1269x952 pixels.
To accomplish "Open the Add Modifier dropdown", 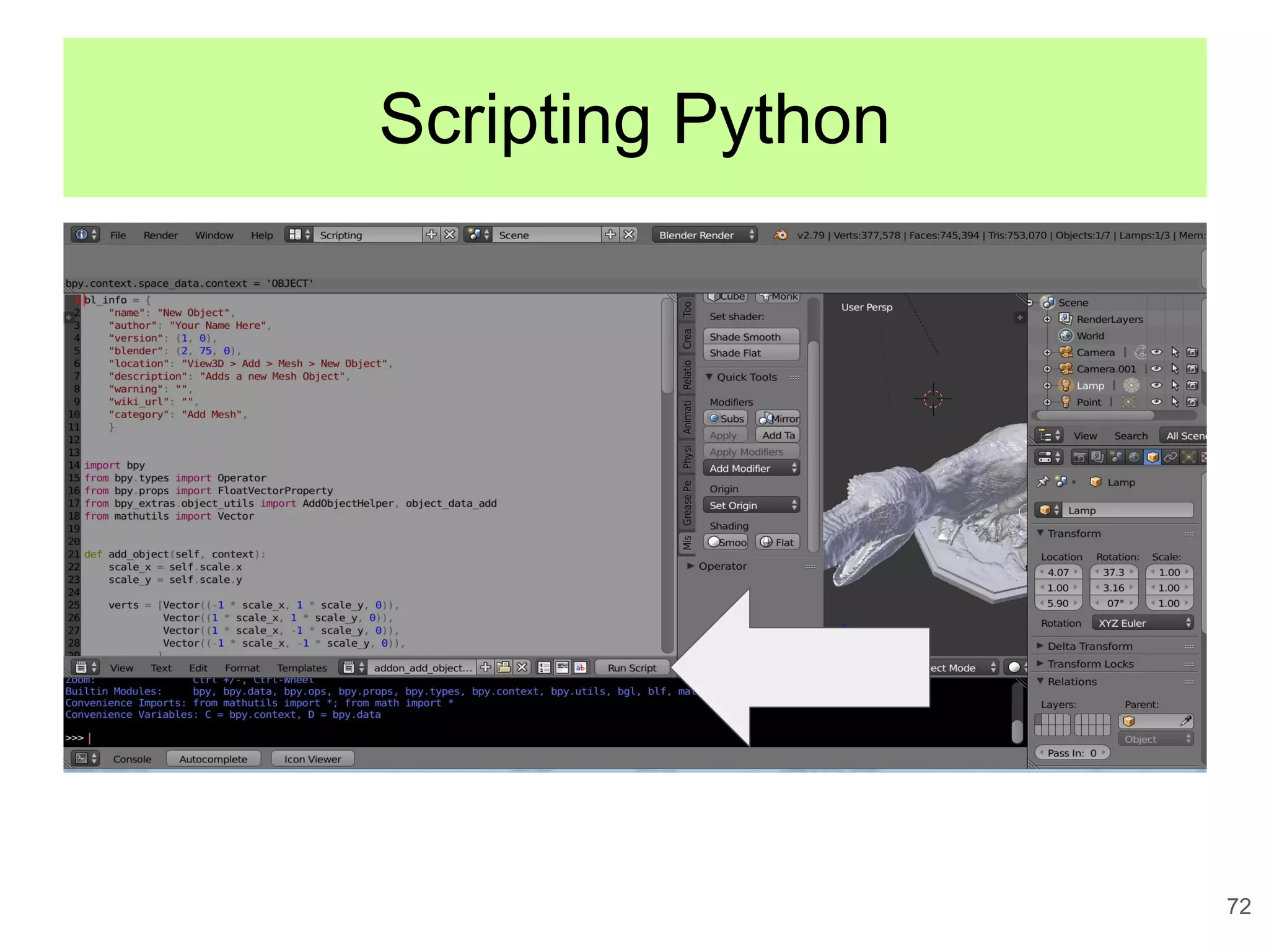I will [x=752, y=468].
